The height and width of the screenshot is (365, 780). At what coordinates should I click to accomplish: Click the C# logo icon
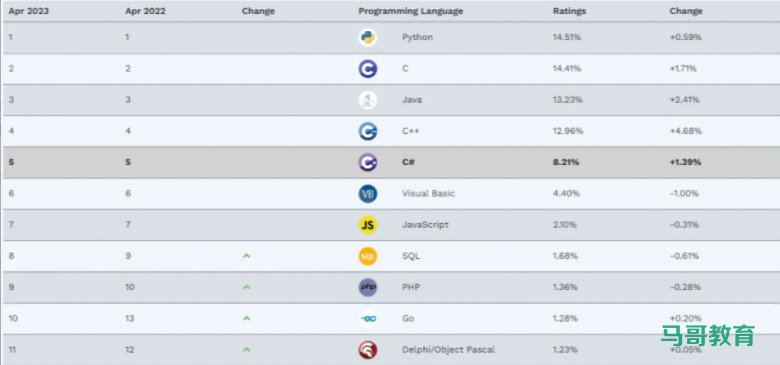368,163
